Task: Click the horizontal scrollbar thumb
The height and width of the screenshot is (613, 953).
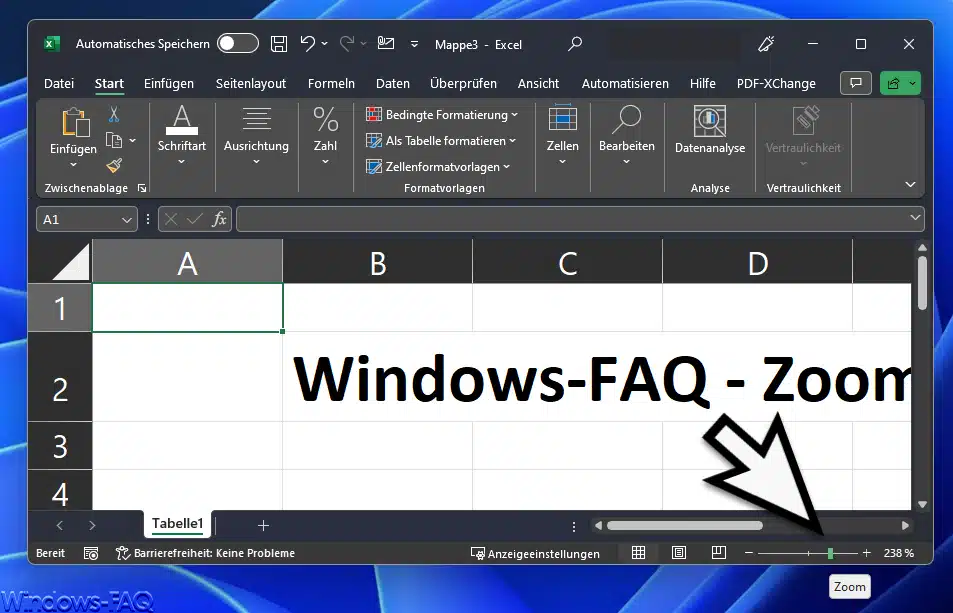Action: (684, 526)
